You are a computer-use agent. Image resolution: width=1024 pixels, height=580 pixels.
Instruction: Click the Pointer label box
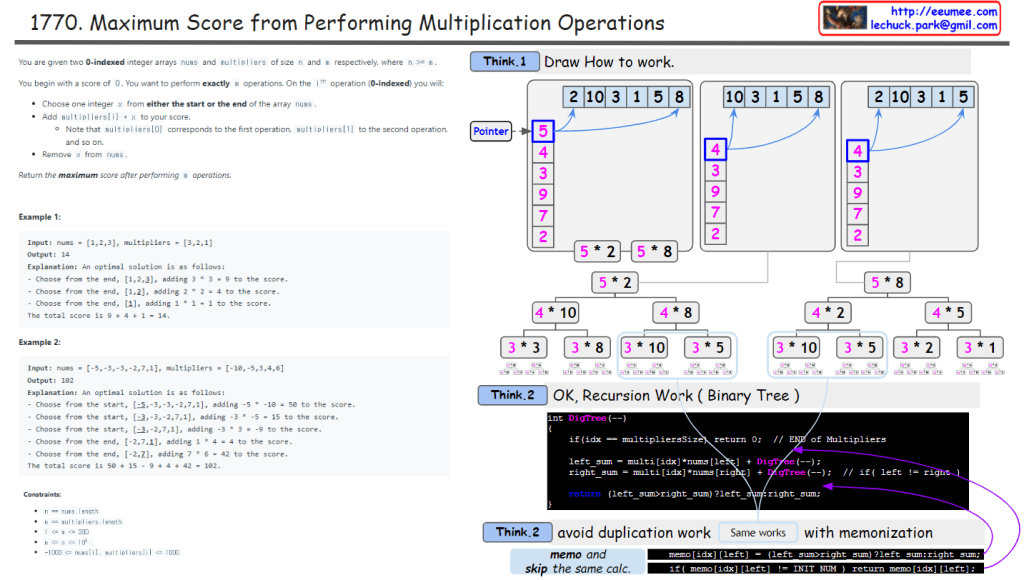click(490, 131)
